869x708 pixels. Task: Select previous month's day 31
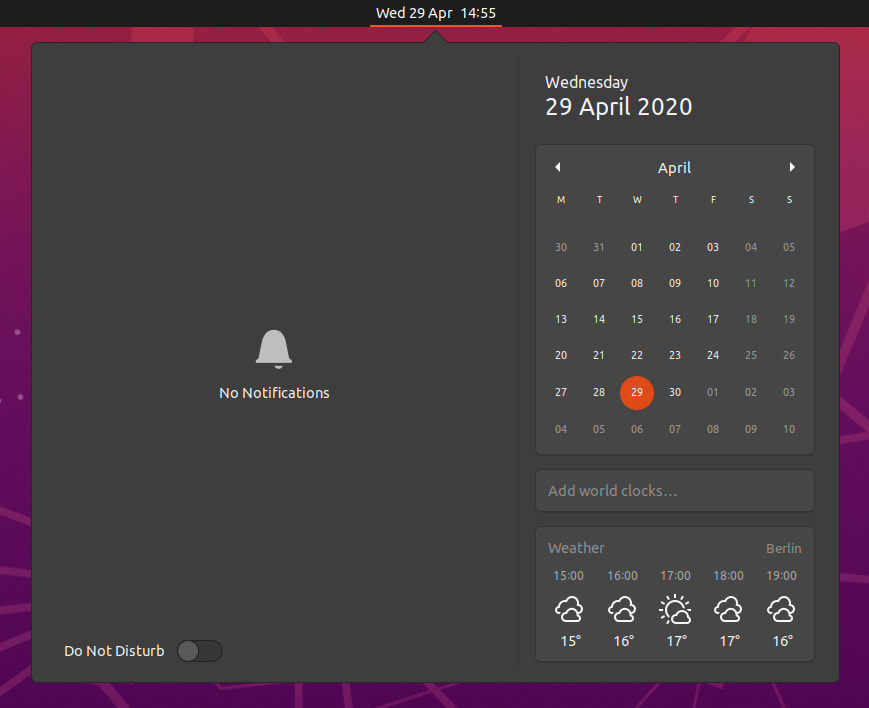599,247
